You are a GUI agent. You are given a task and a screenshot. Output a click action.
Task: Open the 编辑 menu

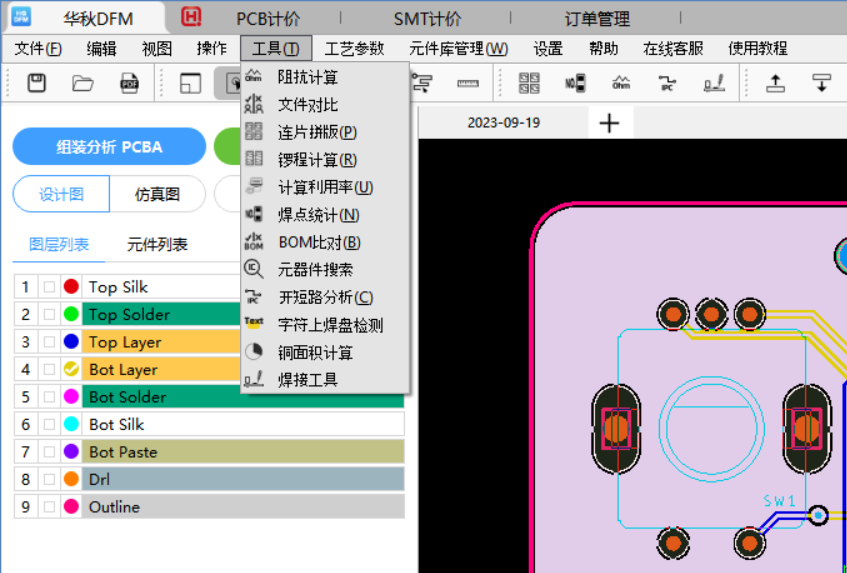[x=102, y=49]
